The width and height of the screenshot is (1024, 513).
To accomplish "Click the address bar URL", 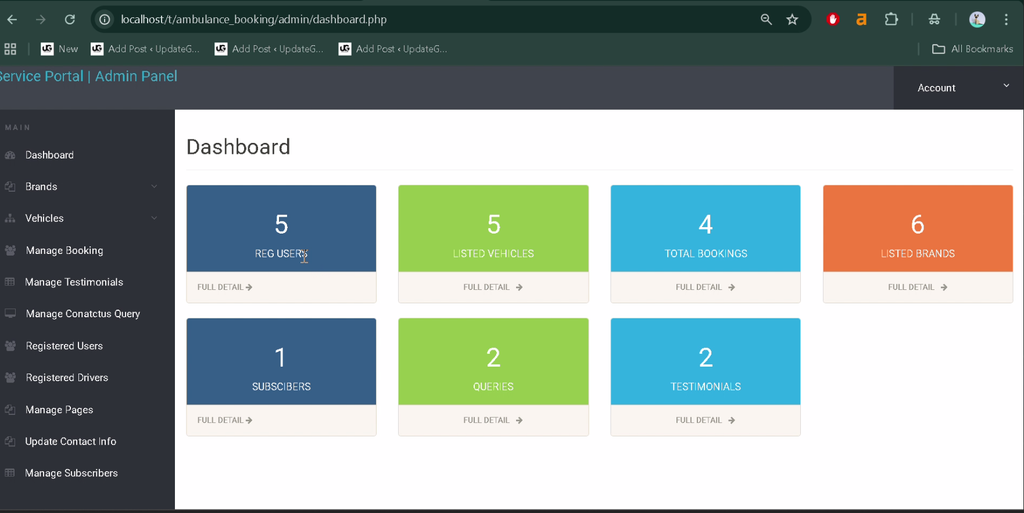I will click(254, 20).
